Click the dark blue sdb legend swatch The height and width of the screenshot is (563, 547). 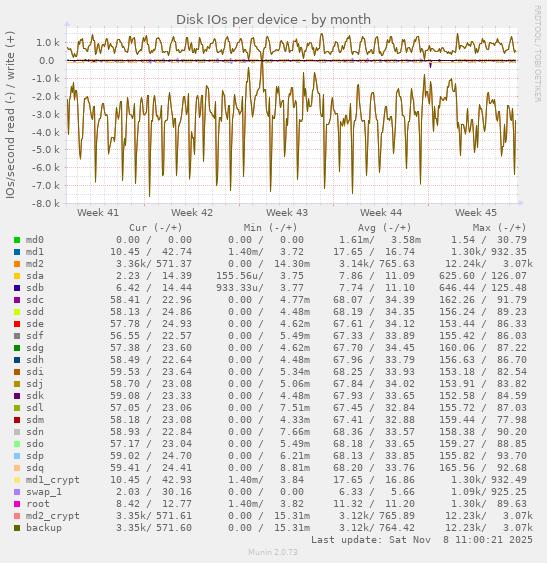pyautogui.click(x=17, y=288)
